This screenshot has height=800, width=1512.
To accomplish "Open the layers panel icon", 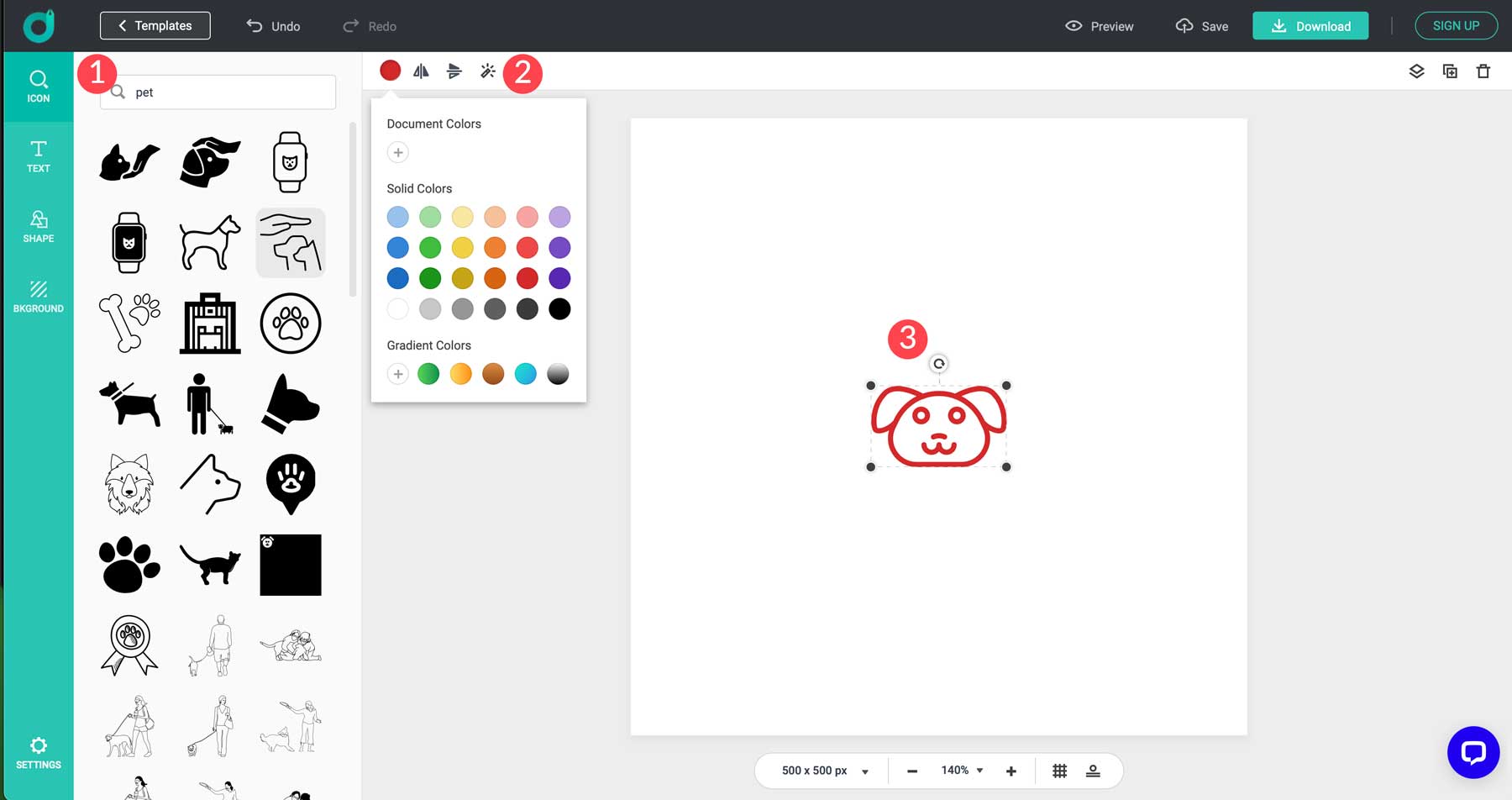I will click(x=1417, y=71).
